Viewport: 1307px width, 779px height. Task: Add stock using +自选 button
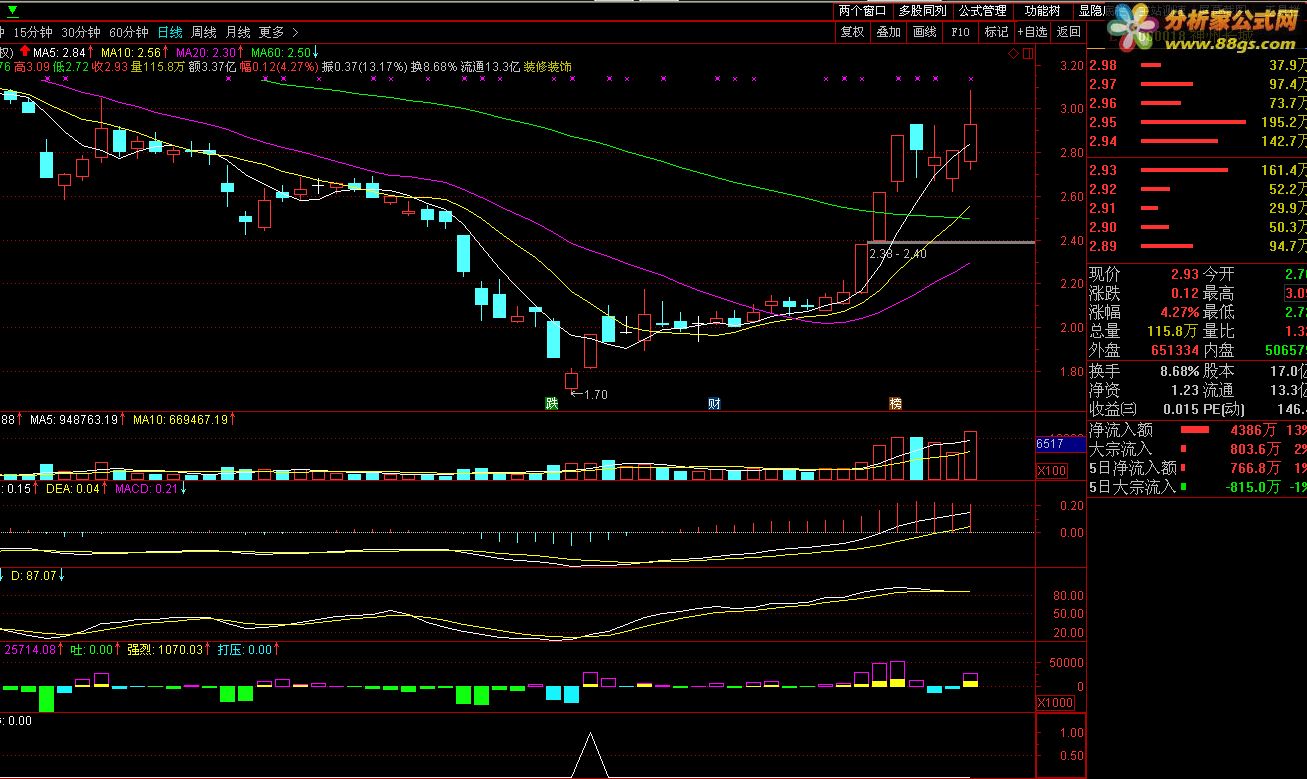[1033, 32]
